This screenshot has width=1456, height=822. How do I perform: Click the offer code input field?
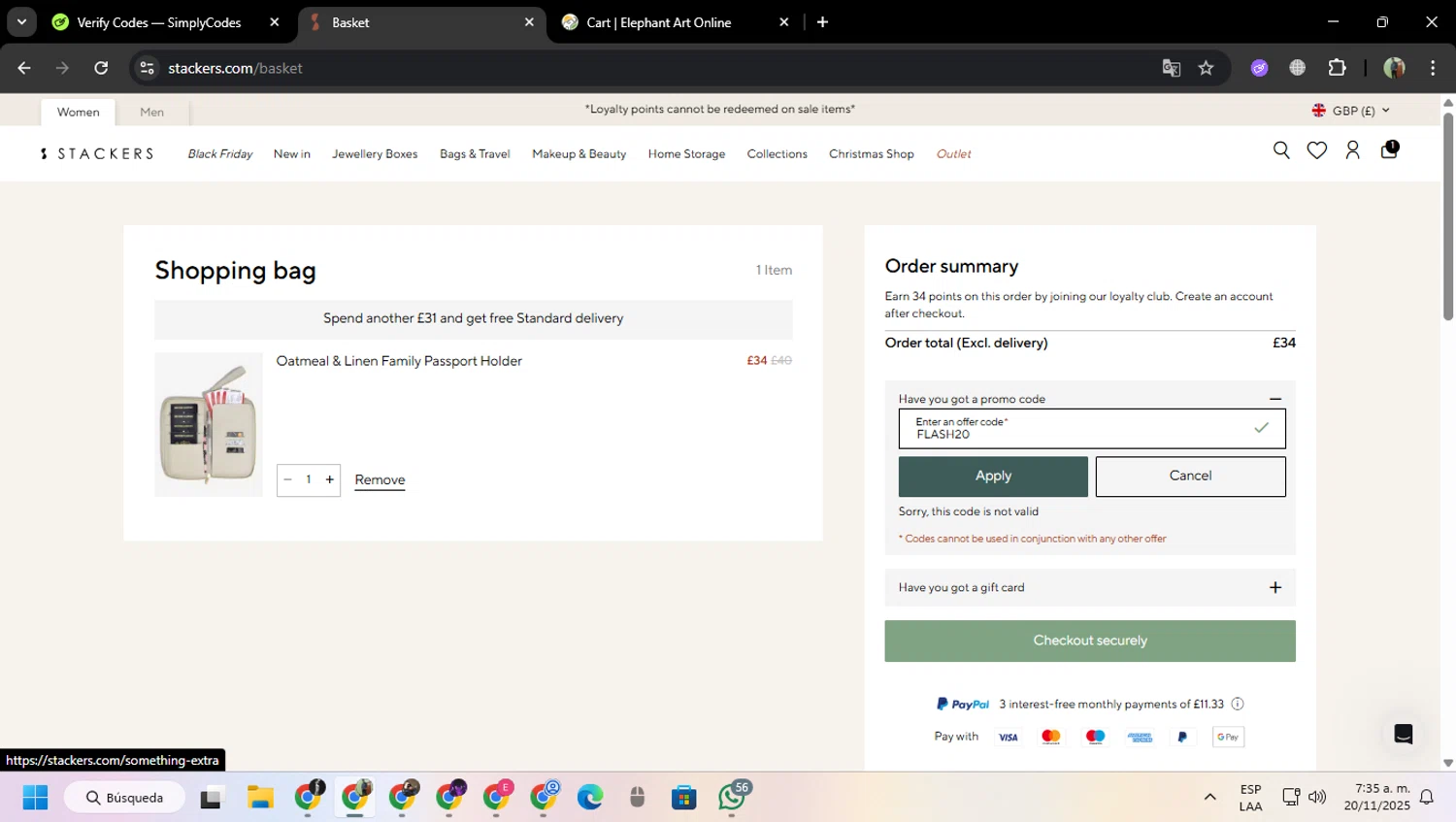point(1092,428)
